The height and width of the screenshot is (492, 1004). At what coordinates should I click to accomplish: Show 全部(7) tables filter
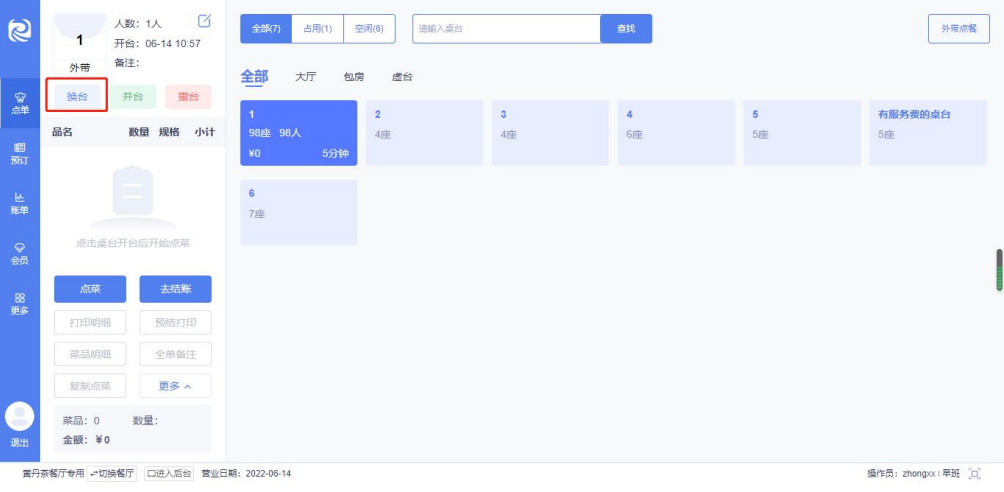pyautogui.click(x=266, y=29)
